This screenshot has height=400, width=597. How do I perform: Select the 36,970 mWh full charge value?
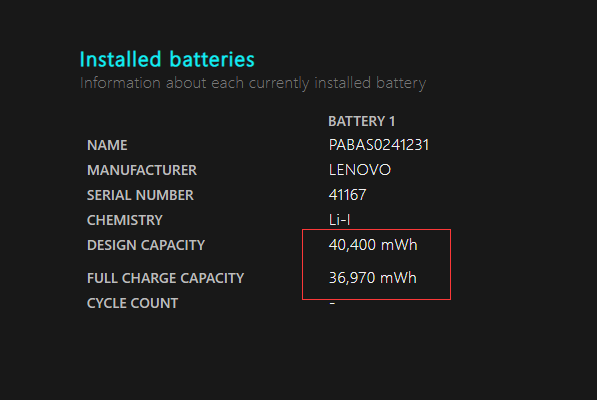[372, 278]
